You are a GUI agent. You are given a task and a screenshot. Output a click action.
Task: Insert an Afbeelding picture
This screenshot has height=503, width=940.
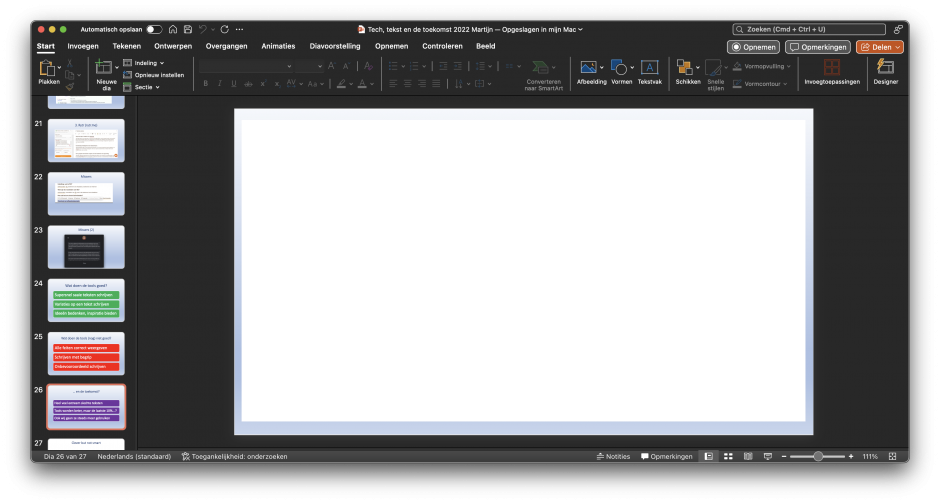coord(591,73)
